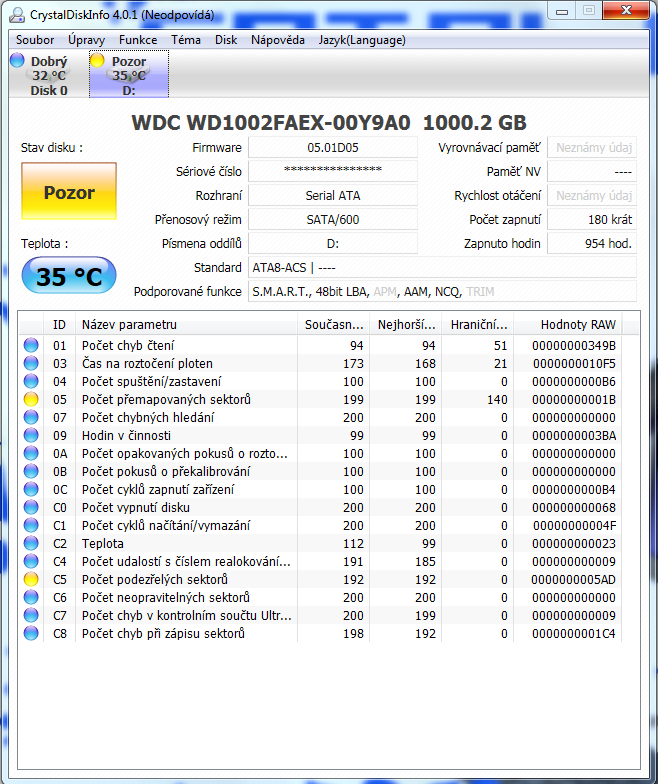Click the Název parametru column header
The width and height of the screenshot is (658, 784).
(x=186, y=324)
